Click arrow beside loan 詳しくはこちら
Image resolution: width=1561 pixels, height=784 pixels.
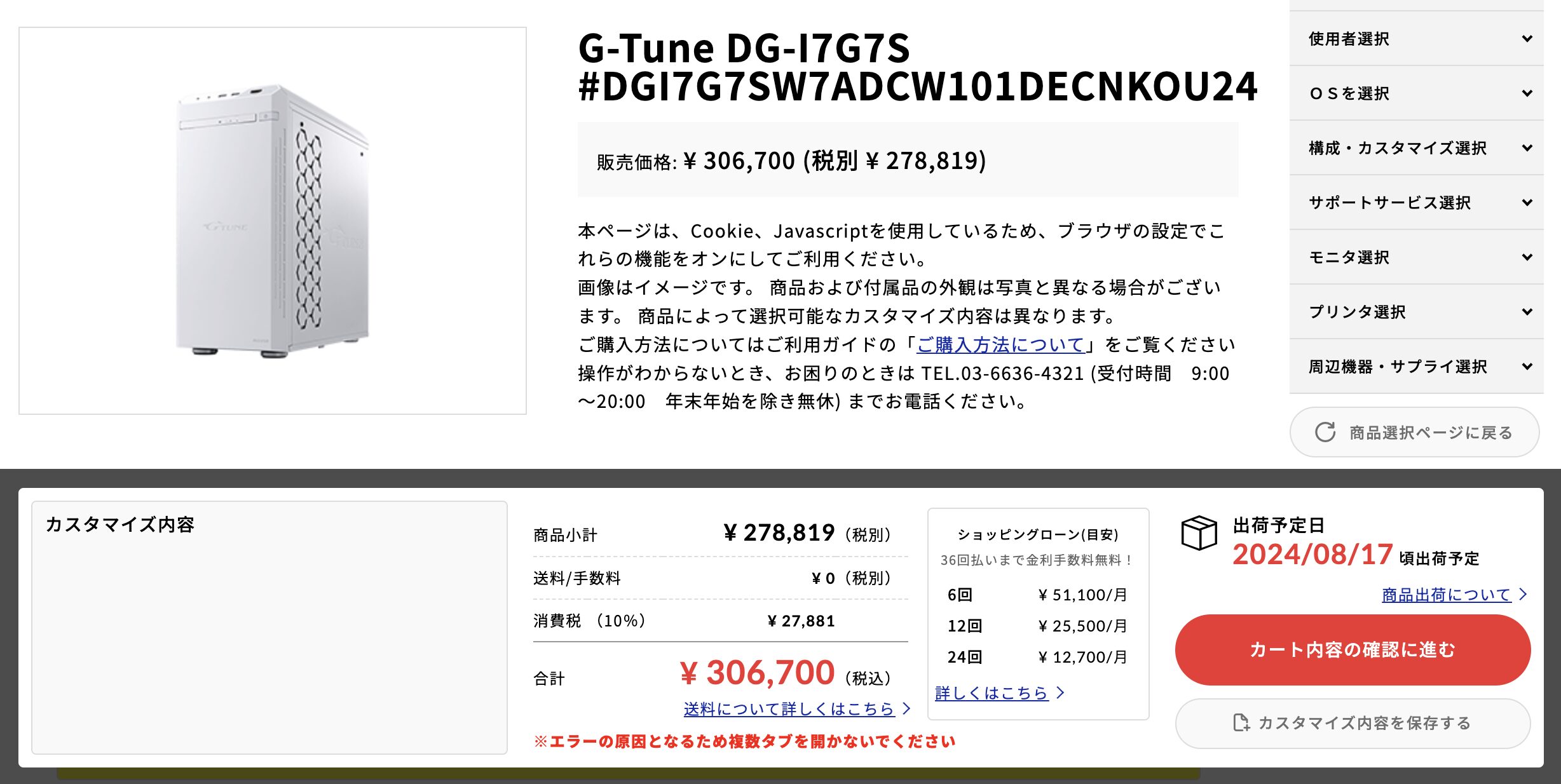[1060, 693]
